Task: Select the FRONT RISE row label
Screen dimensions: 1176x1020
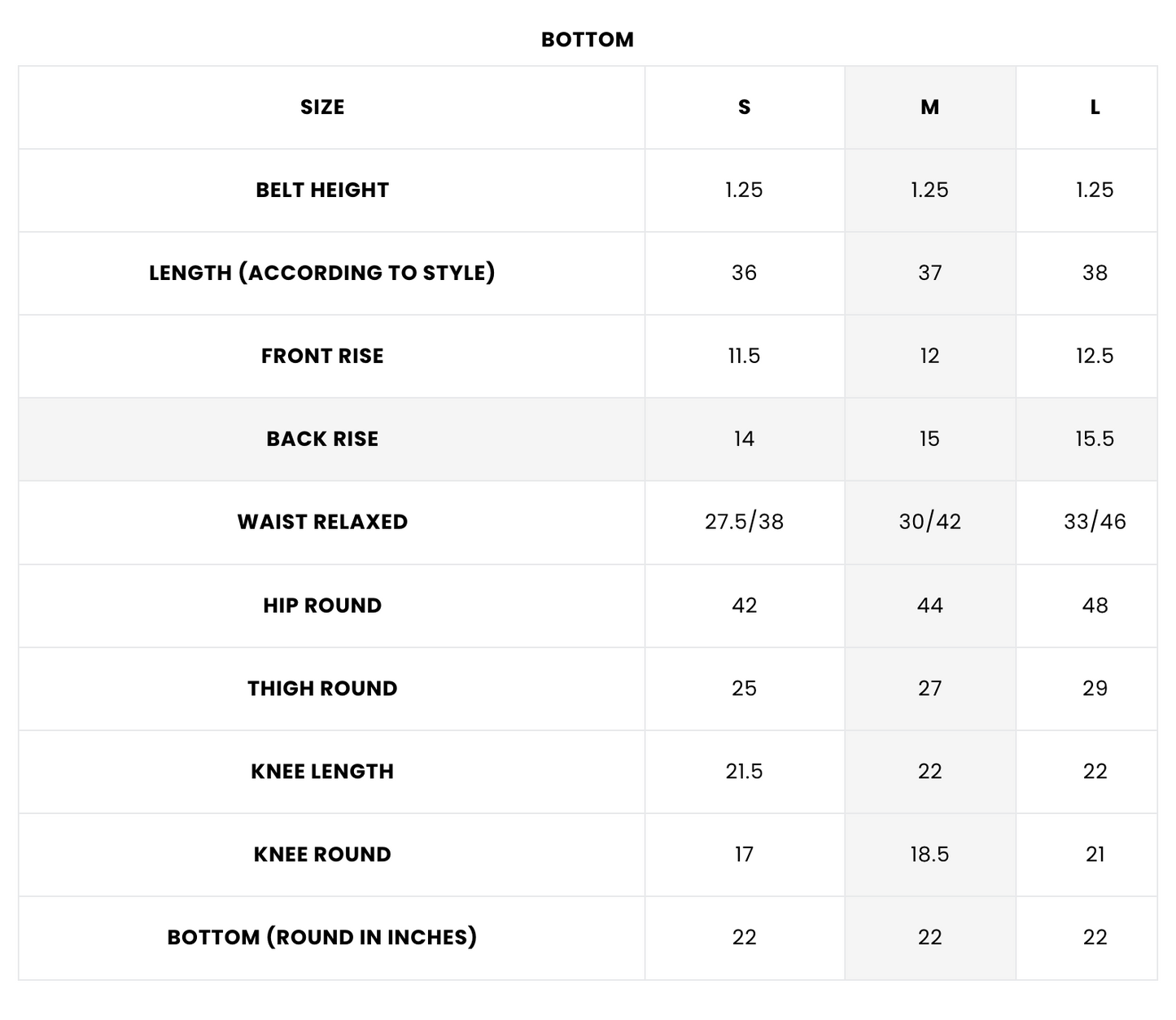Action: (x=322, y=357)
